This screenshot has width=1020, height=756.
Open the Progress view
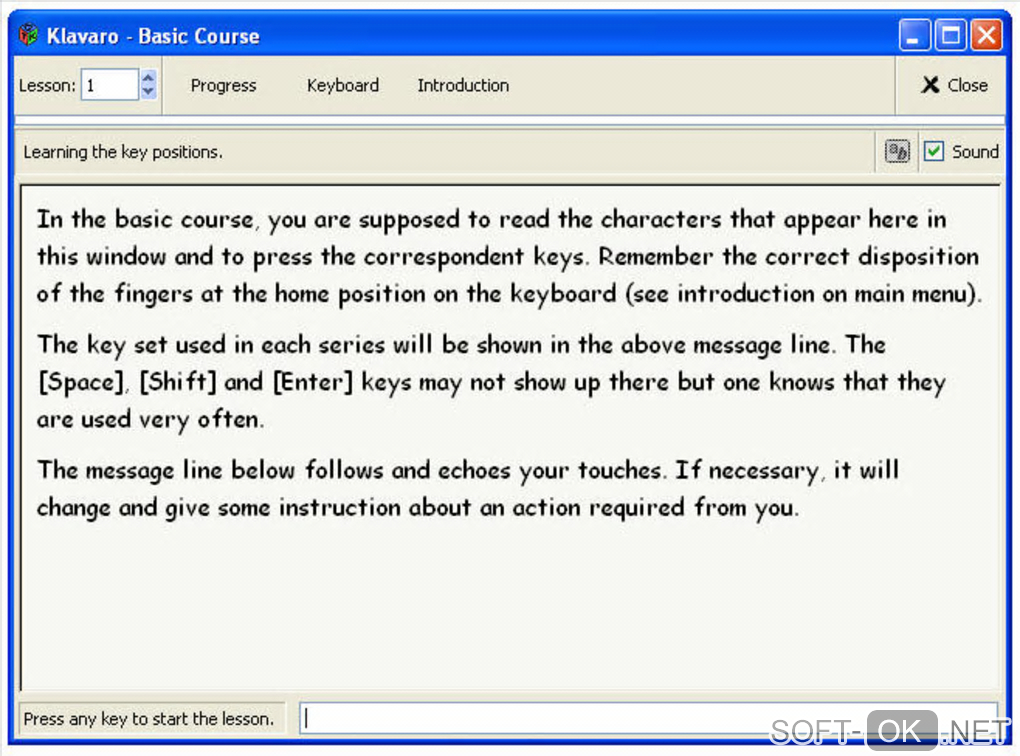223,85
